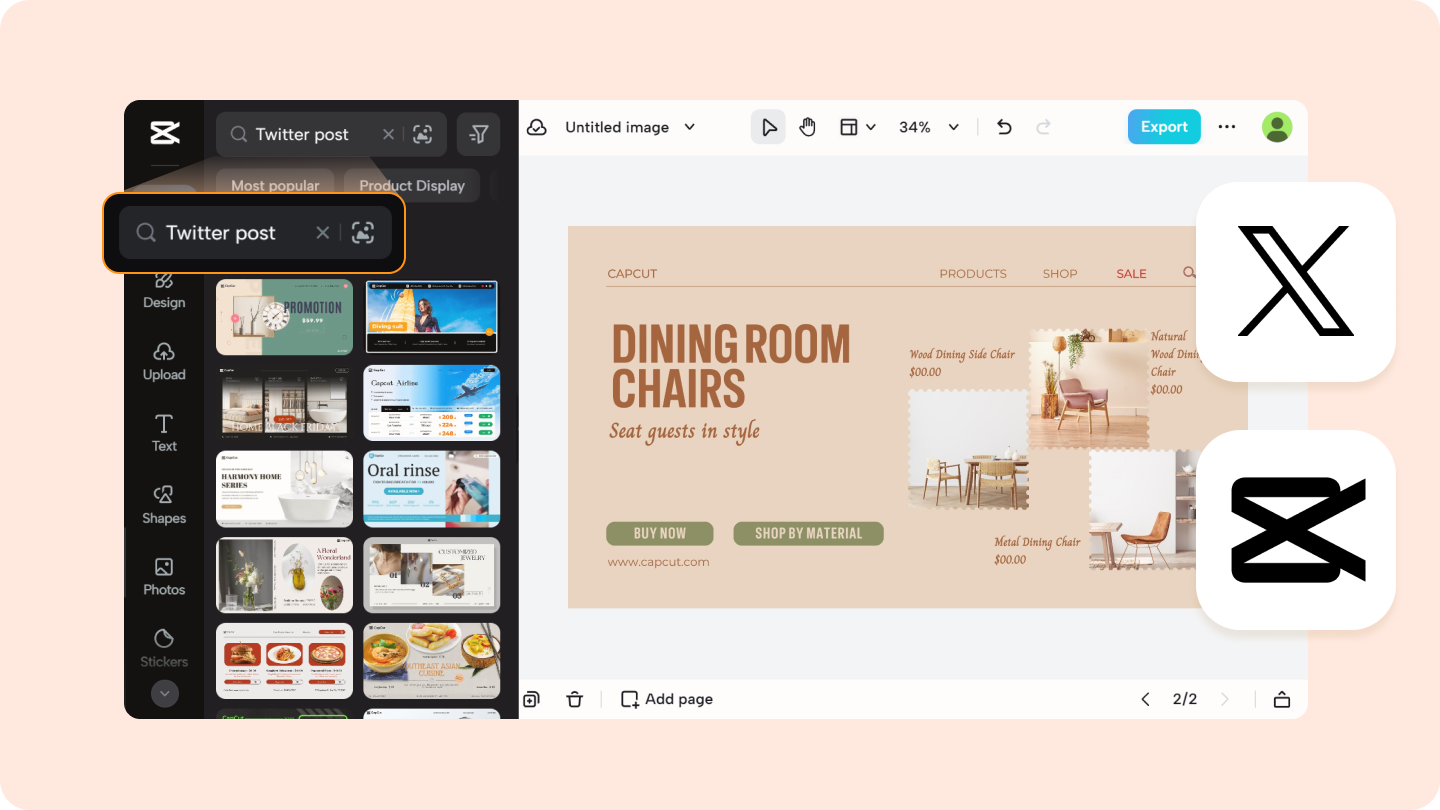Select the DINING ROOM CHAIRS headline
The image size is (1440, 810).
click(x=731, y=366)
